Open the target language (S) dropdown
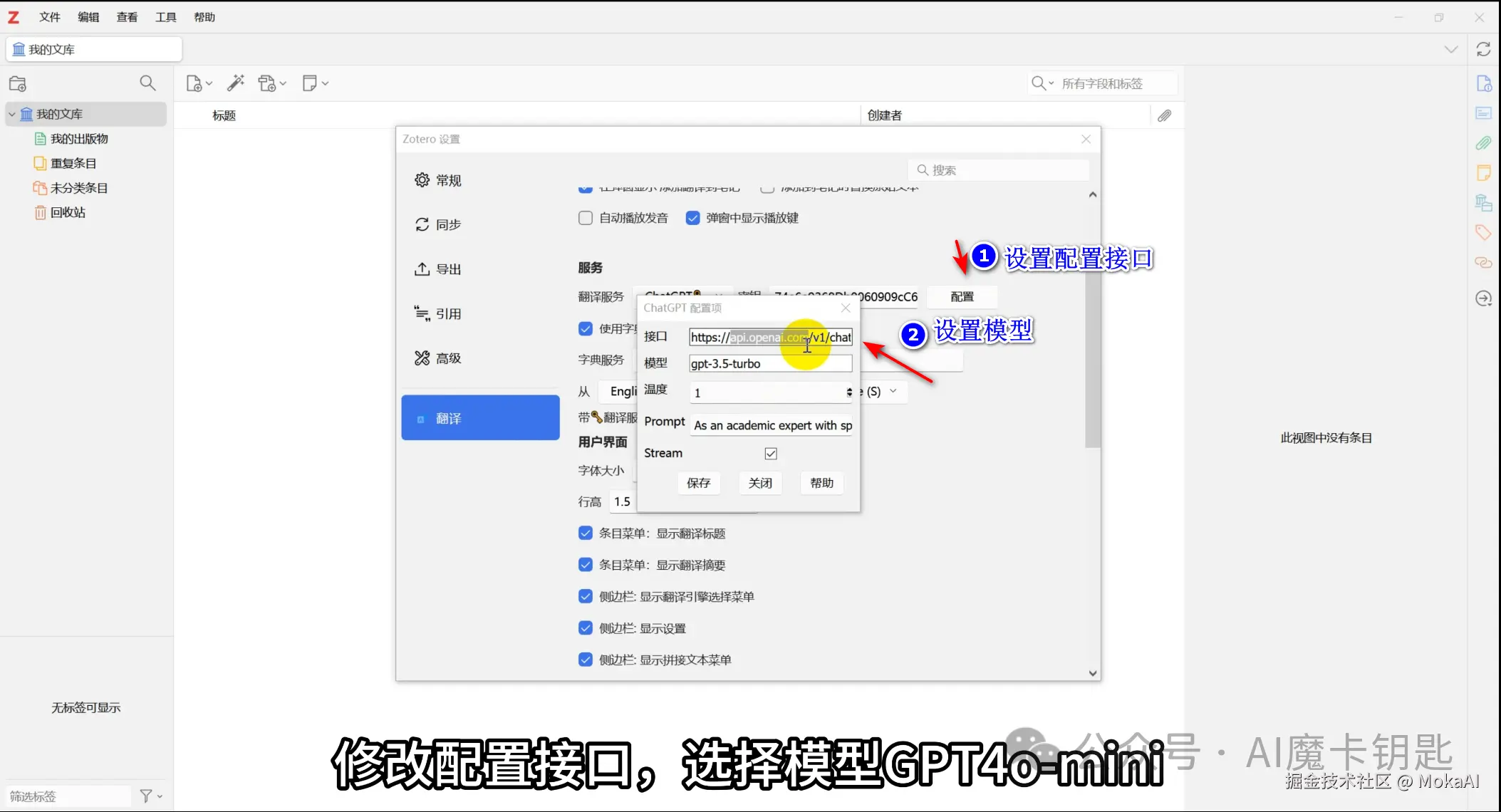 (x=894, y=391)
